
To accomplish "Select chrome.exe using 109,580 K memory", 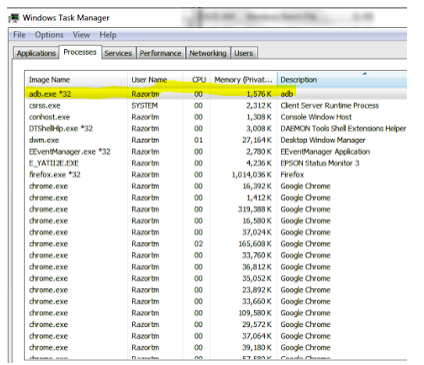I will tap(216, 313).
